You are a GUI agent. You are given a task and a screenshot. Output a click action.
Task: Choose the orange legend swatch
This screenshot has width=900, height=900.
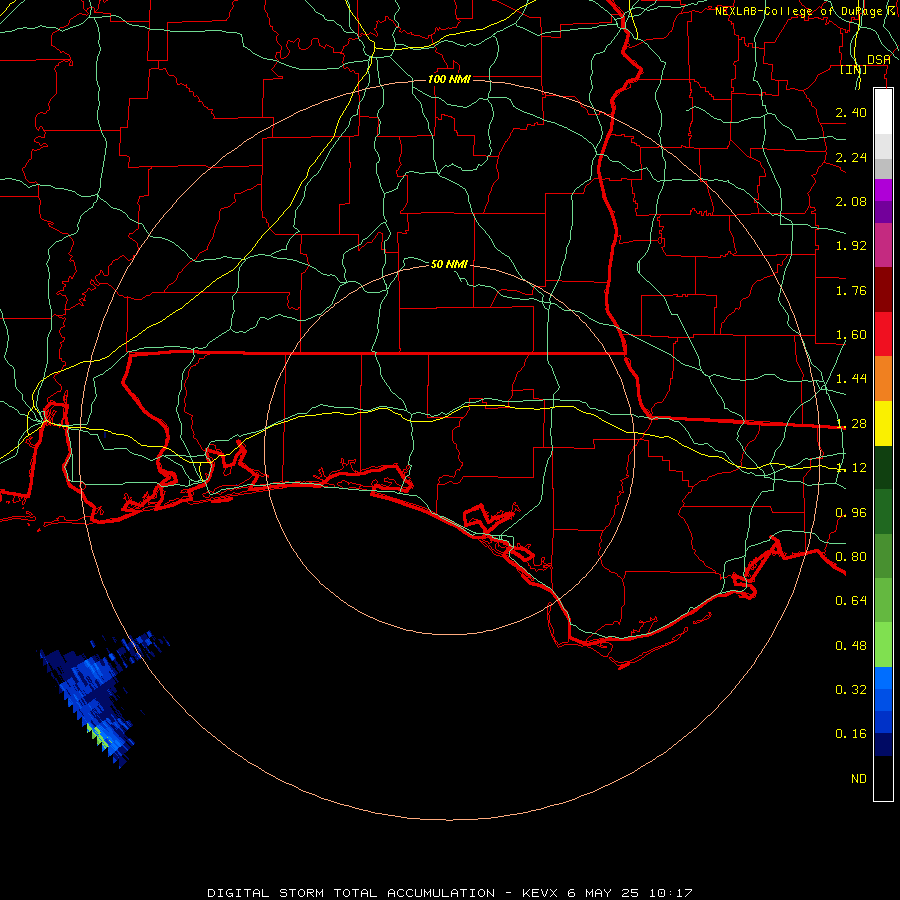click(883, 378)
